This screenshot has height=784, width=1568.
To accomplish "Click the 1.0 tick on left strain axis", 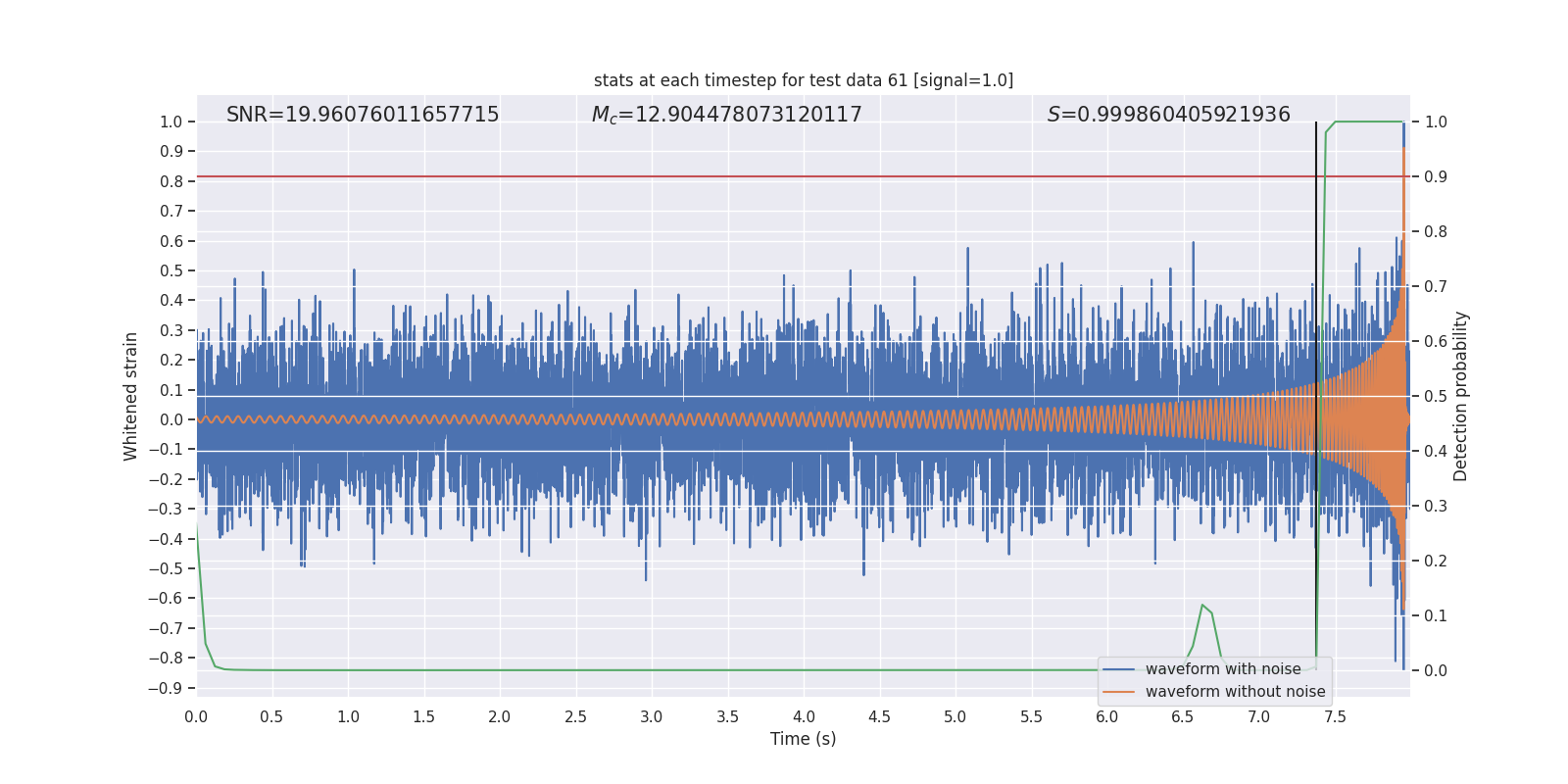I will (171, 122).
